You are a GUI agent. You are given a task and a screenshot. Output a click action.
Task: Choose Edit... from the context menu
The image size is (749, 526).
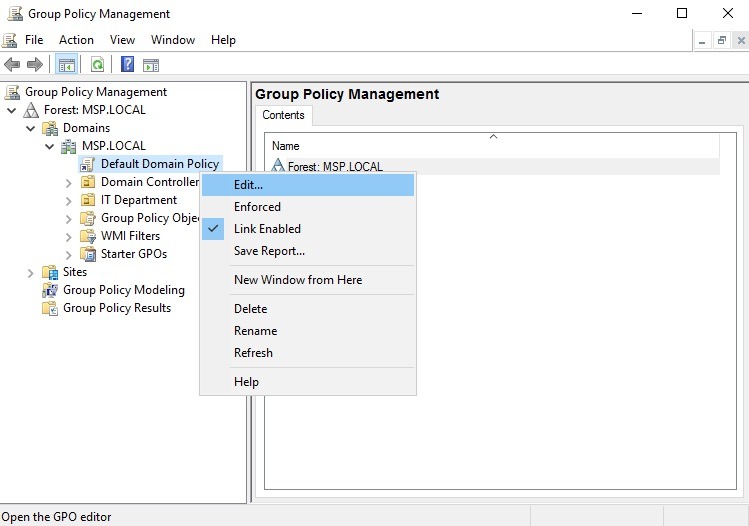coord(248,185)
